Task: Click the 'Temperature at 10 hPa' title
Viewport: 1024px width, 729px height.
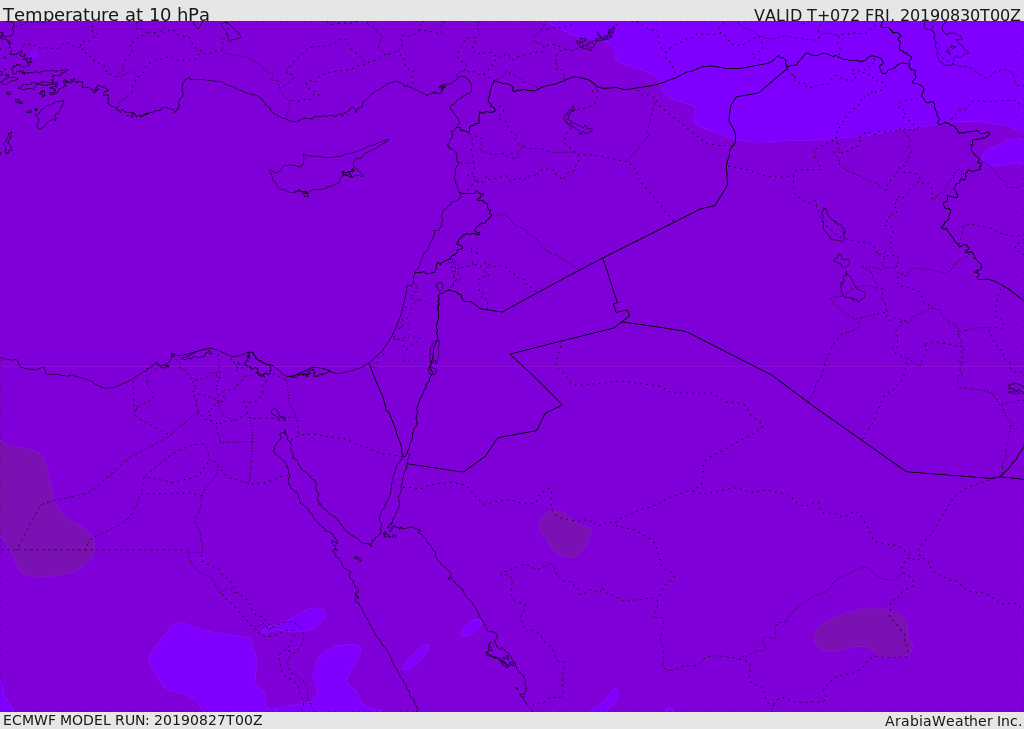Action: pyautogui.click(x=106, y=14)
